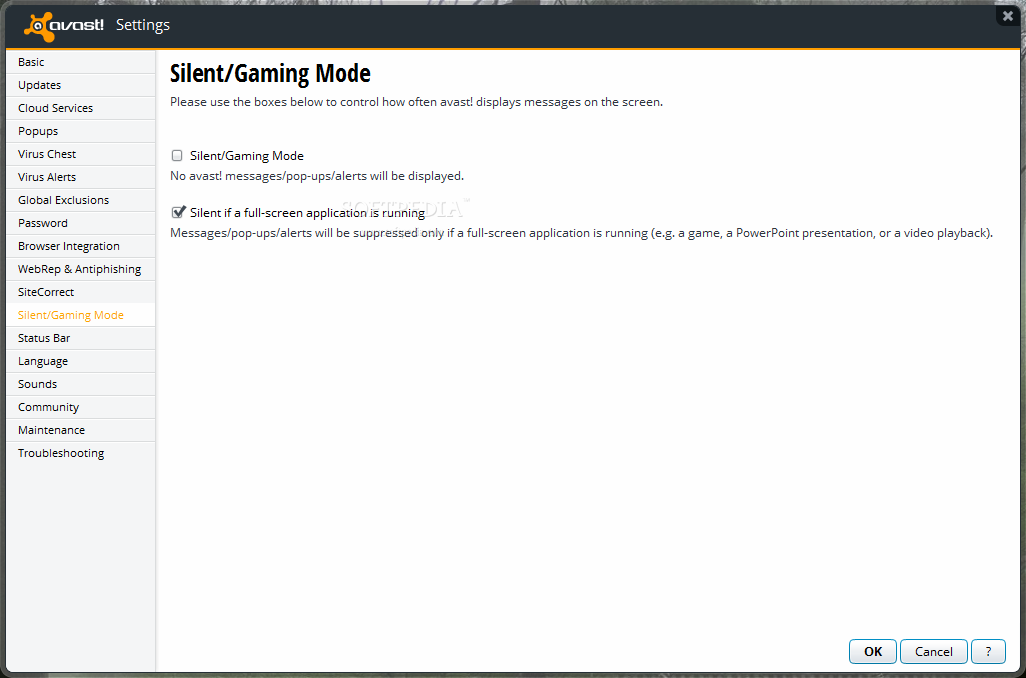Click 'No avast! messages/pop-ups/alerts will be displayed' text
The height and width of the screenshot is (678, 1026).
pos(317,176)
